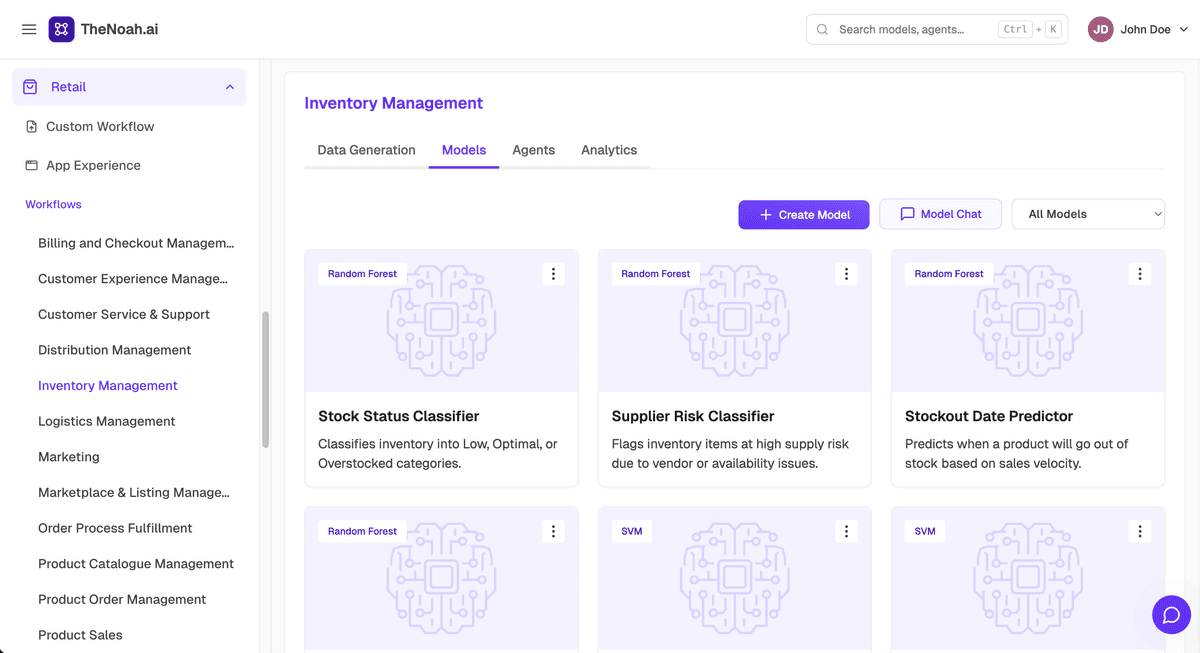Open Product Catalogue Management workflow
The height and width of the screenshot is (653, 1200).
(136, 564)
